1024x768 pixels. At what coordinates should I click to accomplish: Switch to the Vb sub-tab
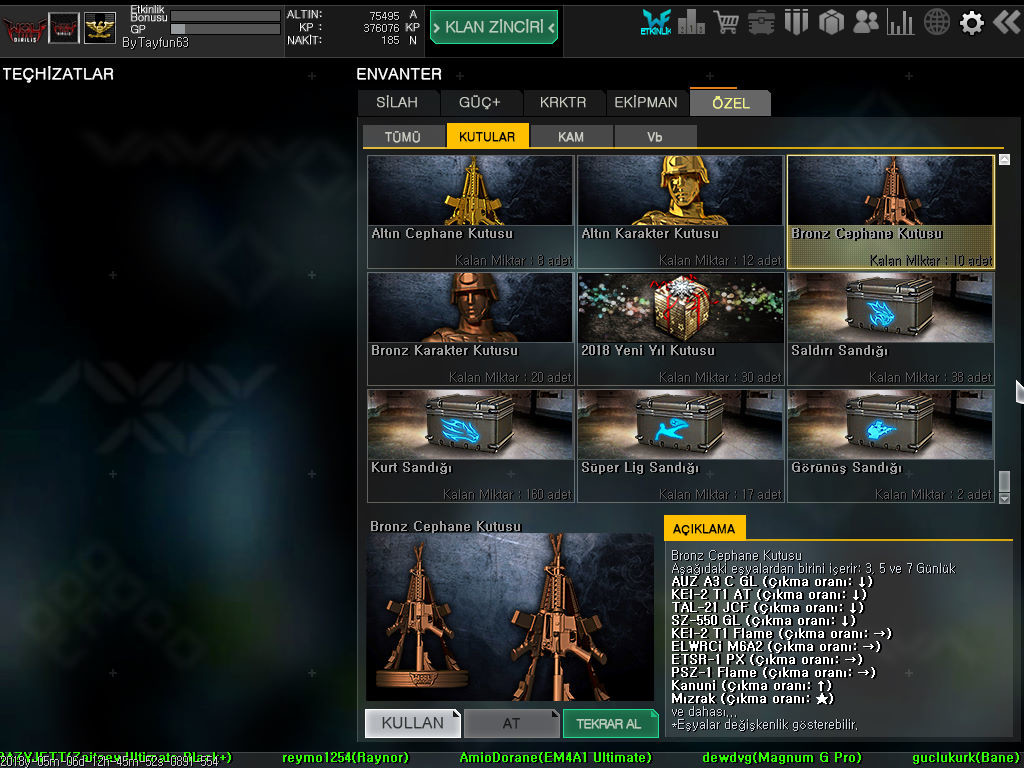[x=655, y=136]
